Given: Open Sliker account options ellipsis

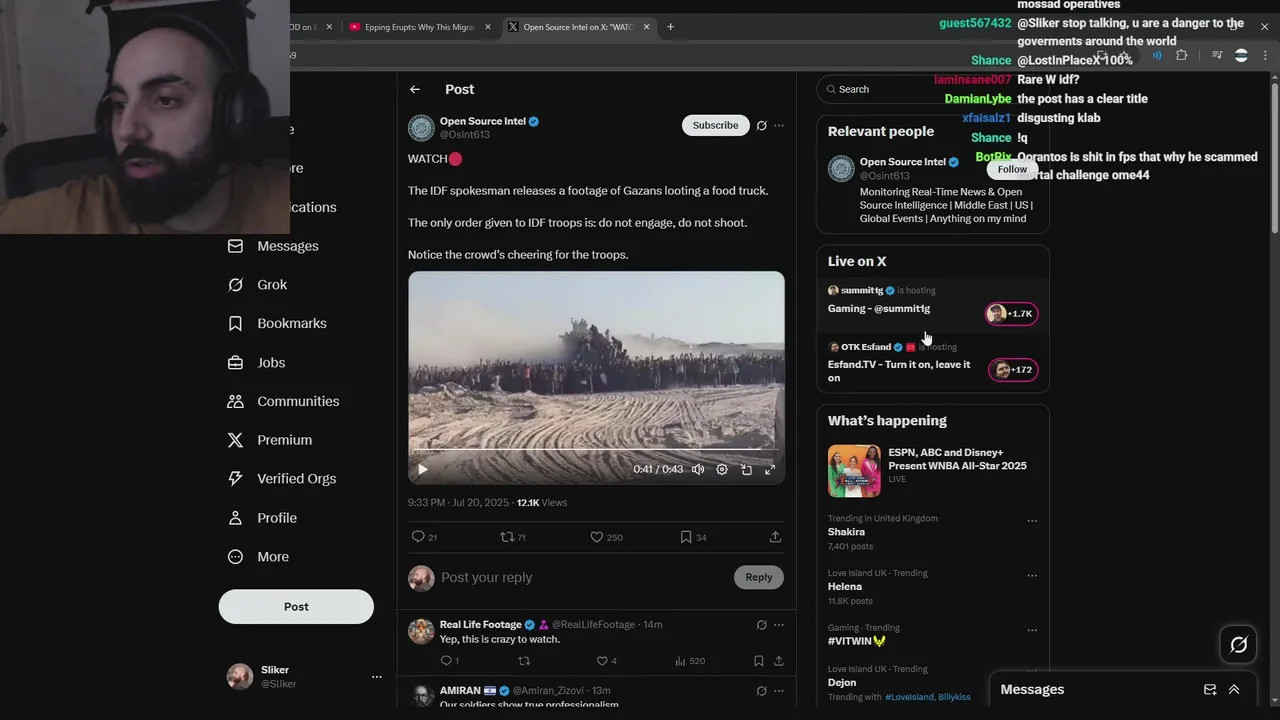Looking at the screenshot, I should [377, 677].
